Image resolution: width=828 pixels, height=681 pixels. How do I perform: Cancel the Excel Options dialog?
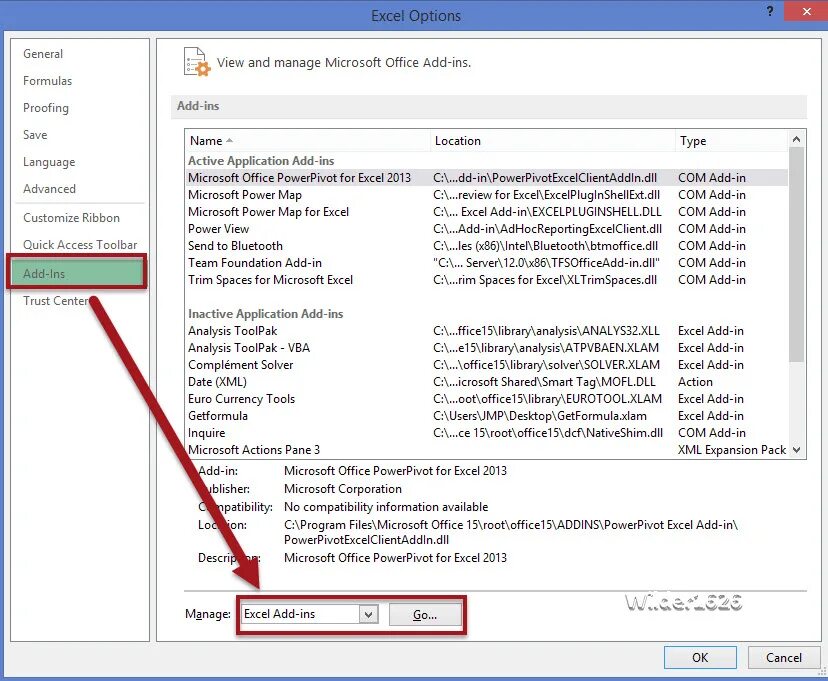click(x=784, y=657)
